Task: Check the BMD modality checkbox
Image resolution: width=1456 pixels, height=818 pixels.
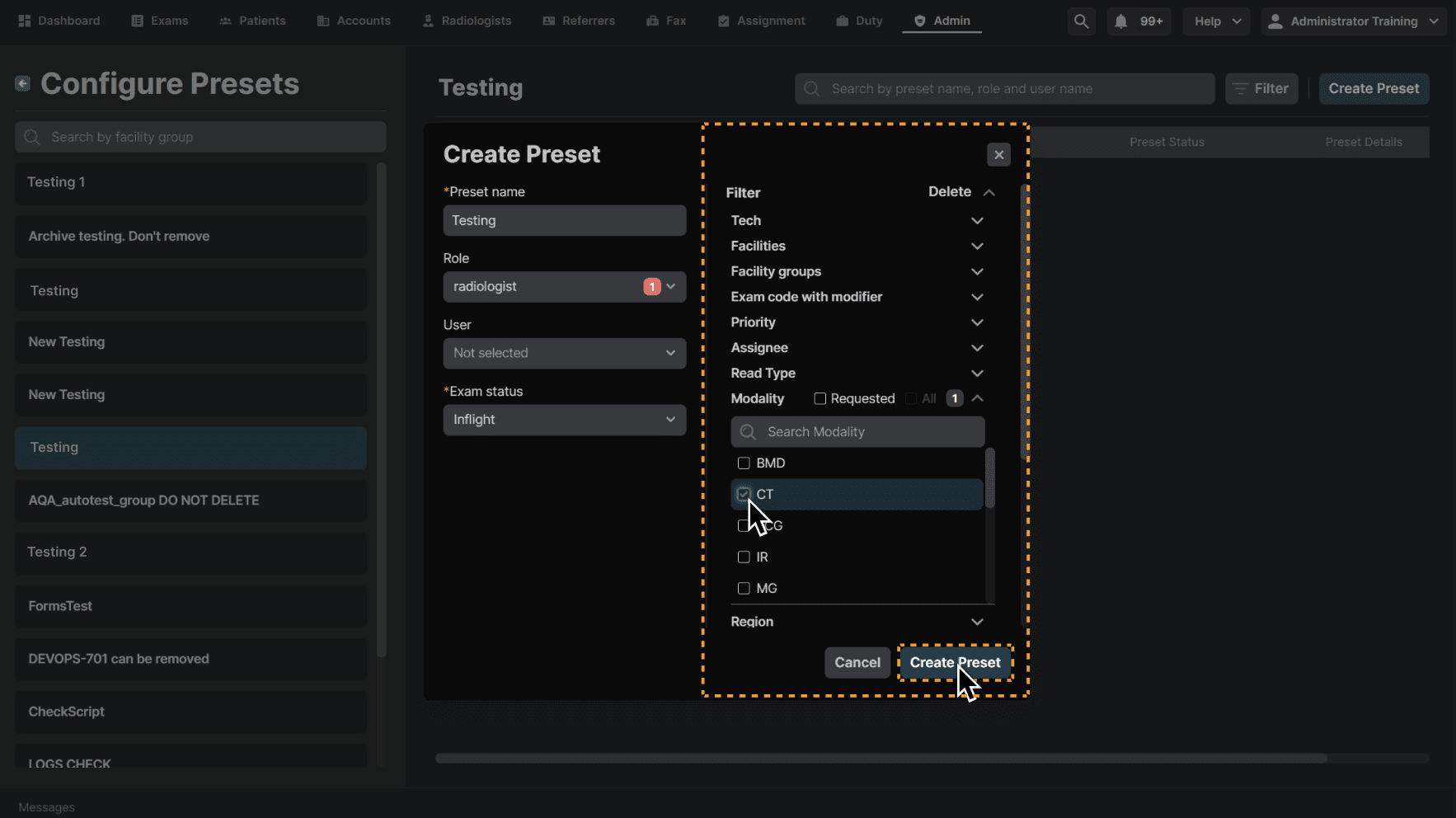Action: pyautogui.click(x=744, y=463)
